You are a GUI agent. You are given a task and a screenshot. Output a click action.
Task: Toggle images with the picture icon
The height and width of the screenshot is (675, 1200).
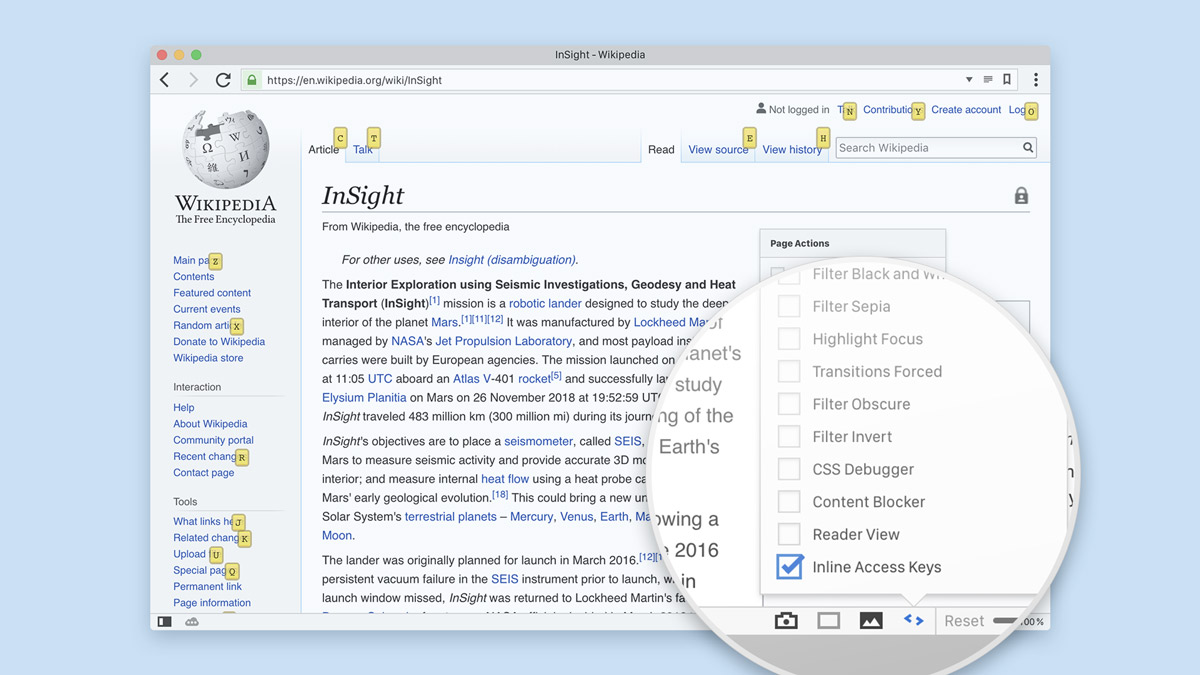pyautogui.click(x=871, y=621)
